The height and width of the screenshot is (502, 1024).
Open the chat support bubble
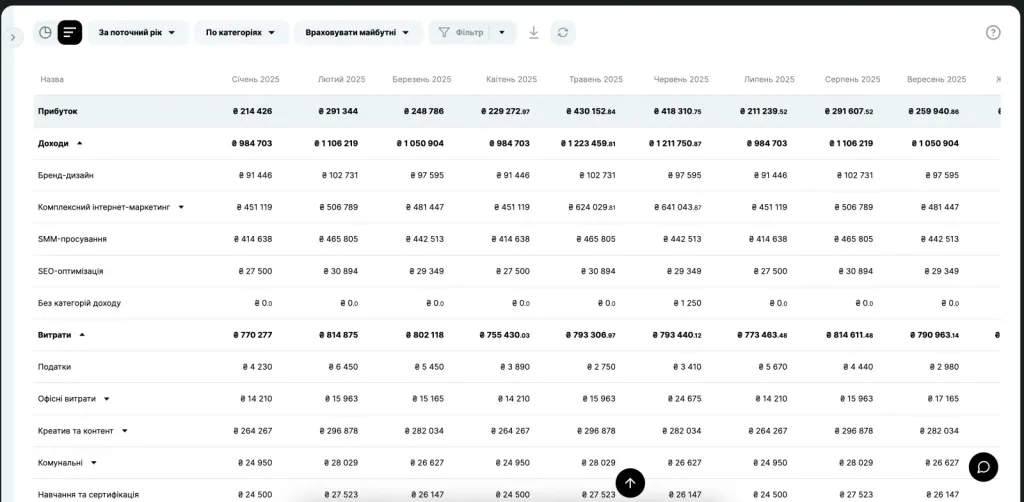point(983,467)
